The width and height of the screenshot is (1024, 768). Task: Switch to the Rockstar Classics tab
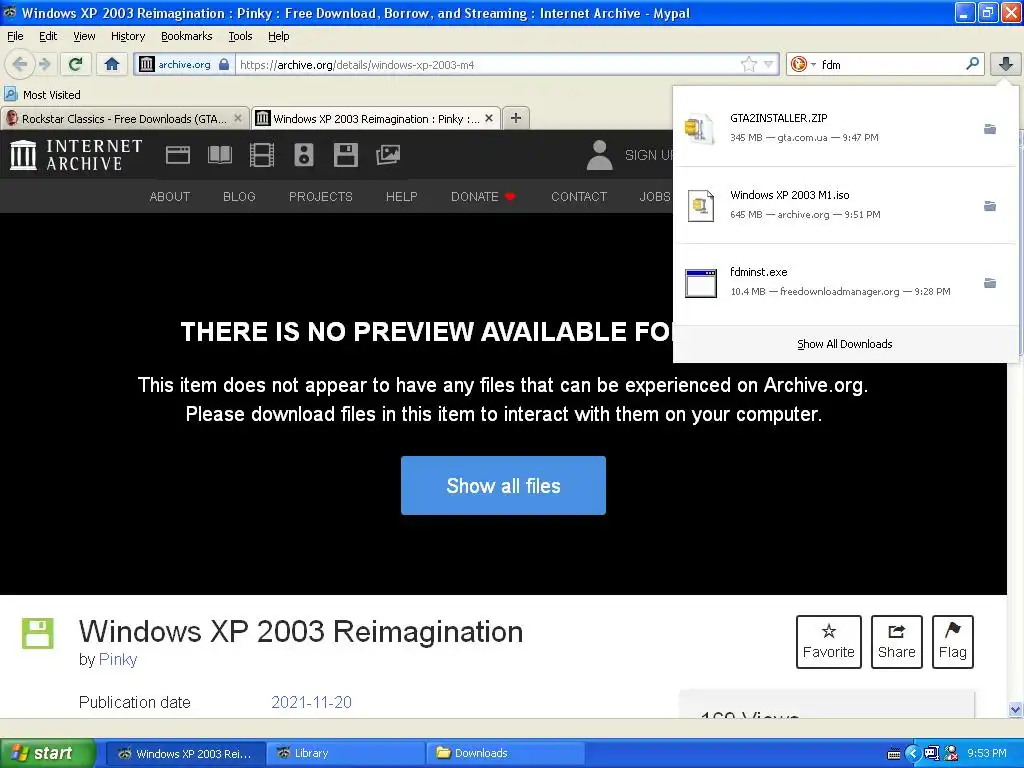coord(124,118)
